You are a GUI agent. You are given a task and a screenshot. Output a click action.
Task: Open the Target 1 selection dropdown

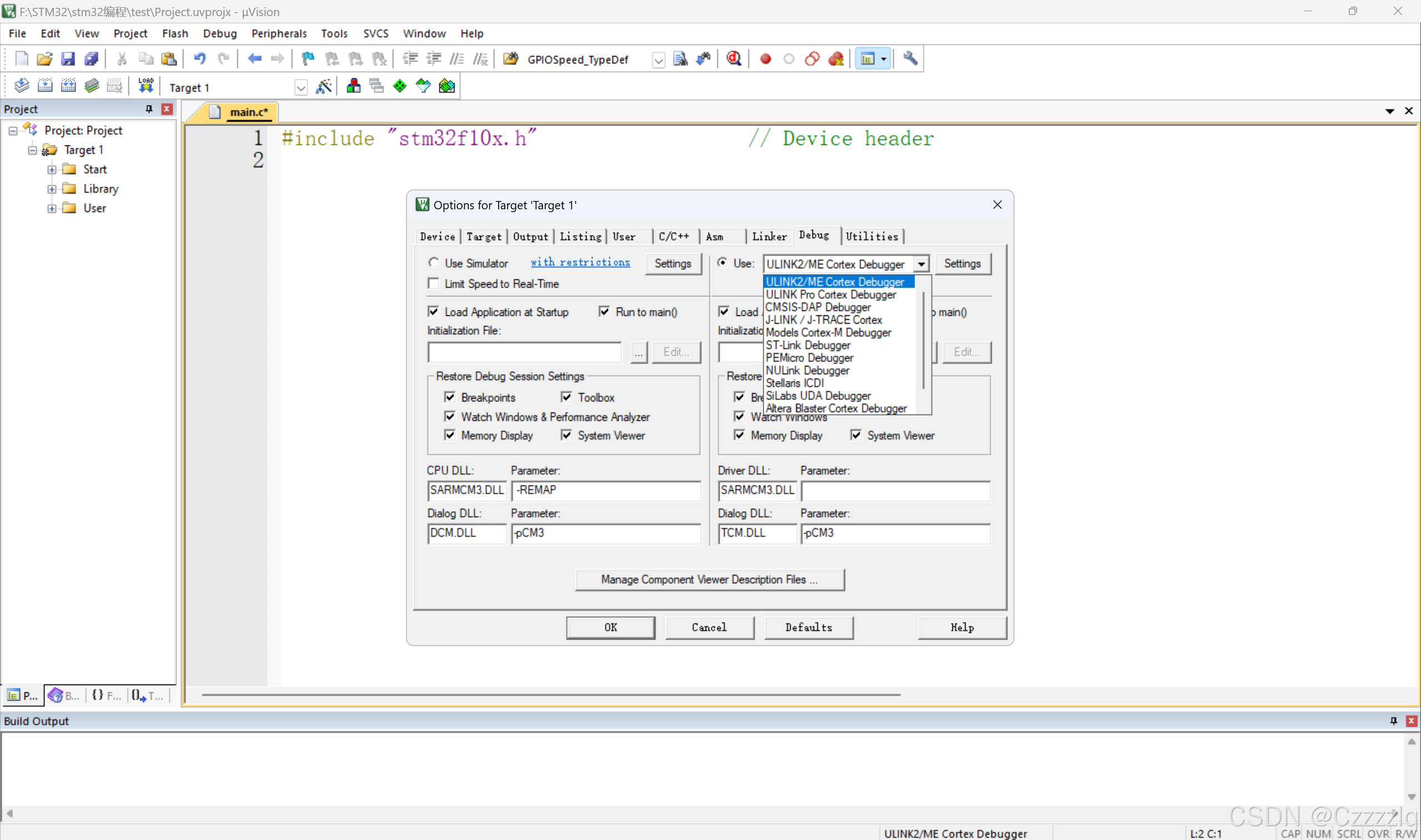point(300,88)
